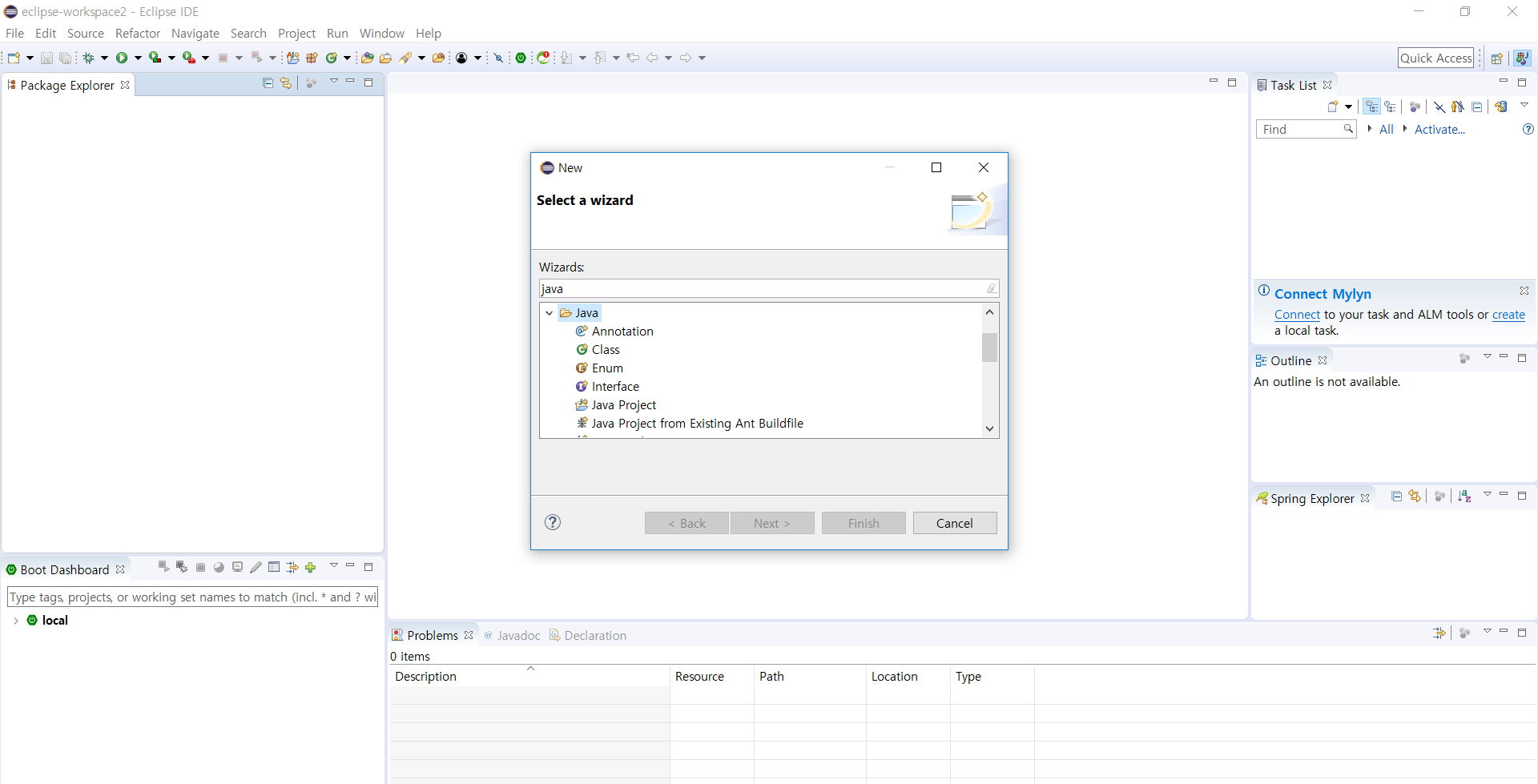The height and width of the screenshot is (784, 1538).
Task: Collapse the Java folder in wizard tree
Action: tap(549, 313)
